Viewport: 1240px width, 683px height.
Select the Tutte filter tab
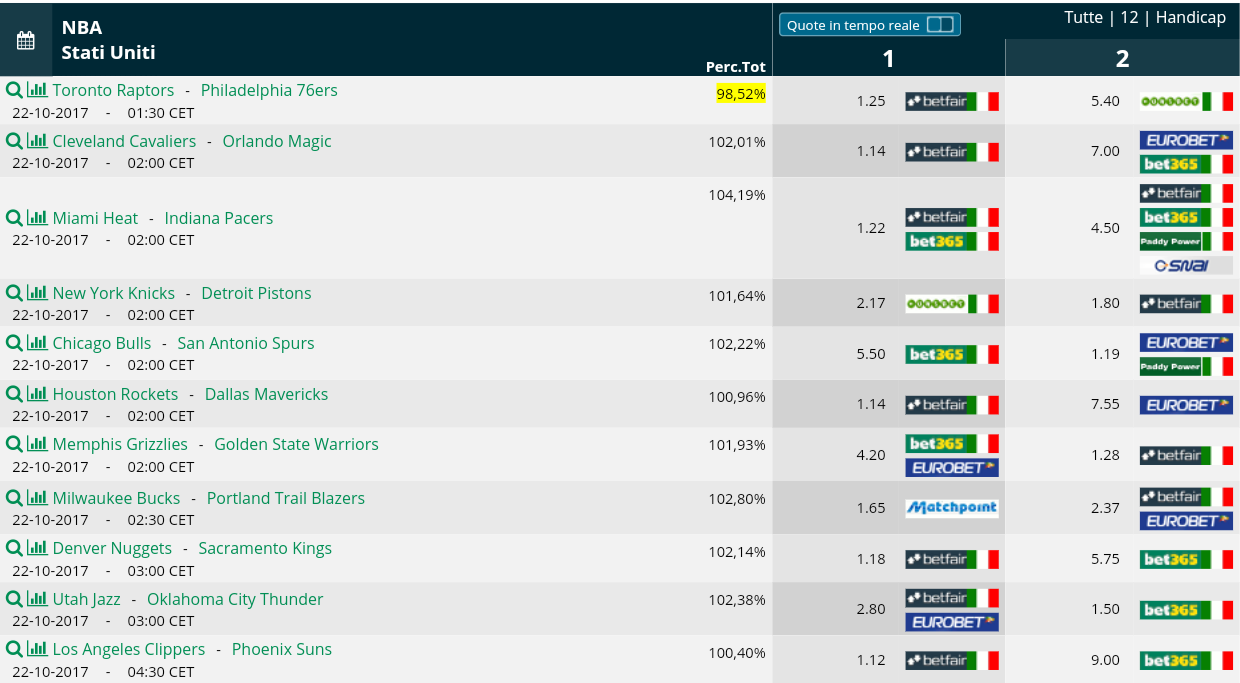pyautogui.click(x=1083, y=18)
